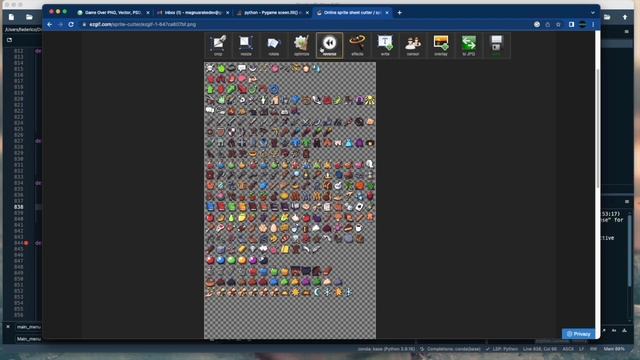Close the python - Pygame tab
The width and height of the screenshot is (640, 360).
307,13
